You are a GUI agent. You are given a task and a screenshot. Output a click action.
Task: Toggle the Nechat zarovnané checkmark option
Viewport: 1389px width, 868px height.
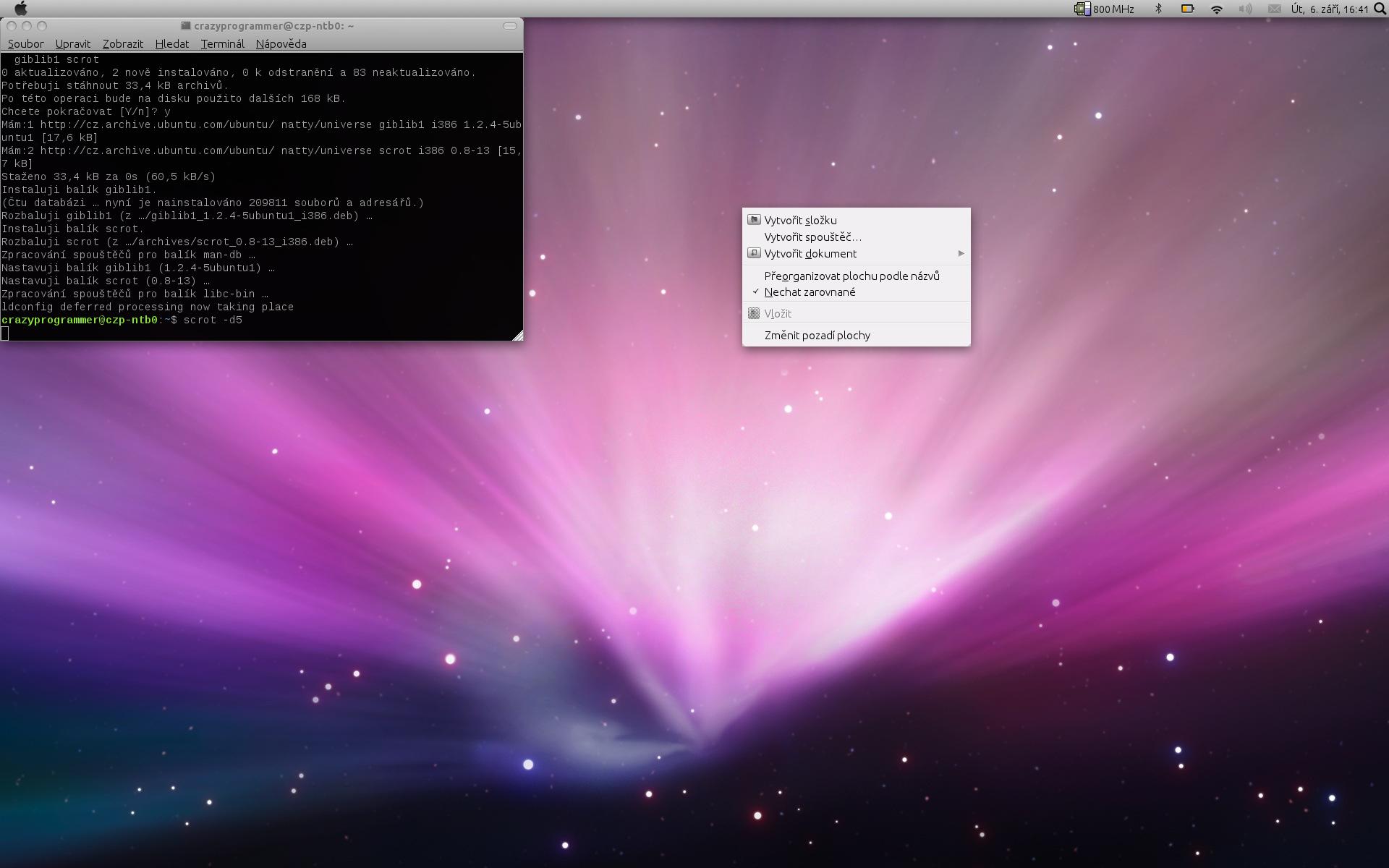click(810, 292)
